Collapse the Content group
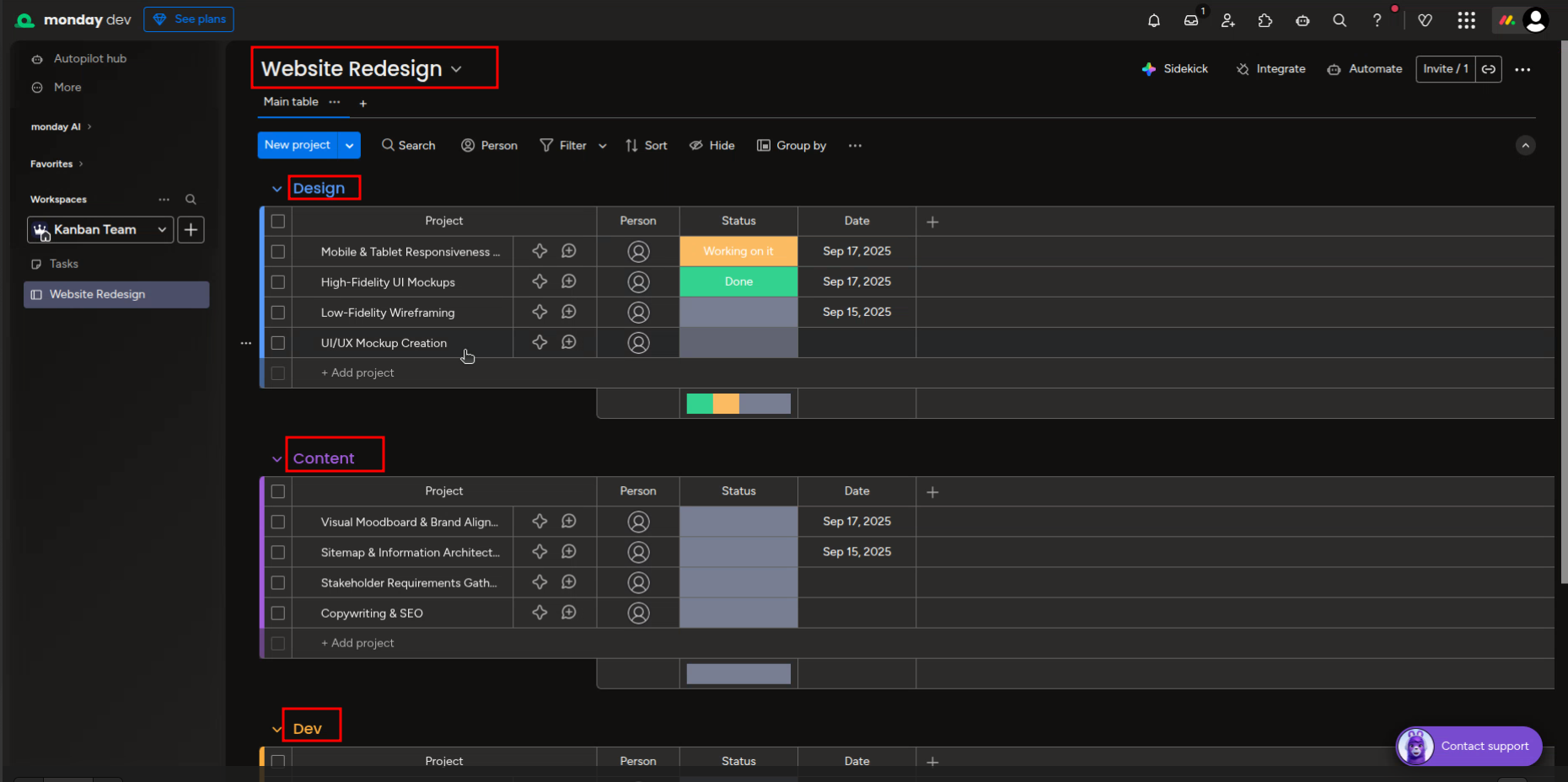 click(x=277, y=459)
